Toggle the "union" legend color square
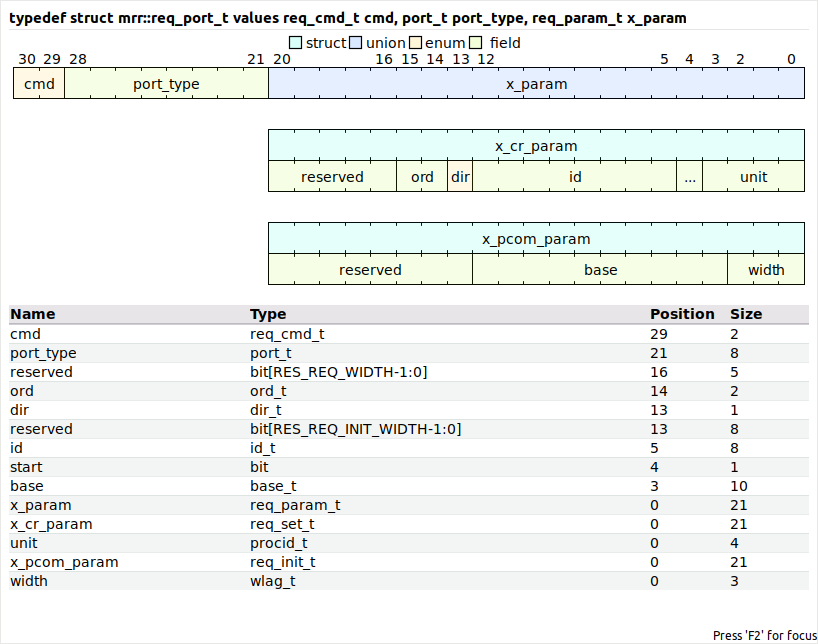Viewport: 818px width, 644px height. 355,43
